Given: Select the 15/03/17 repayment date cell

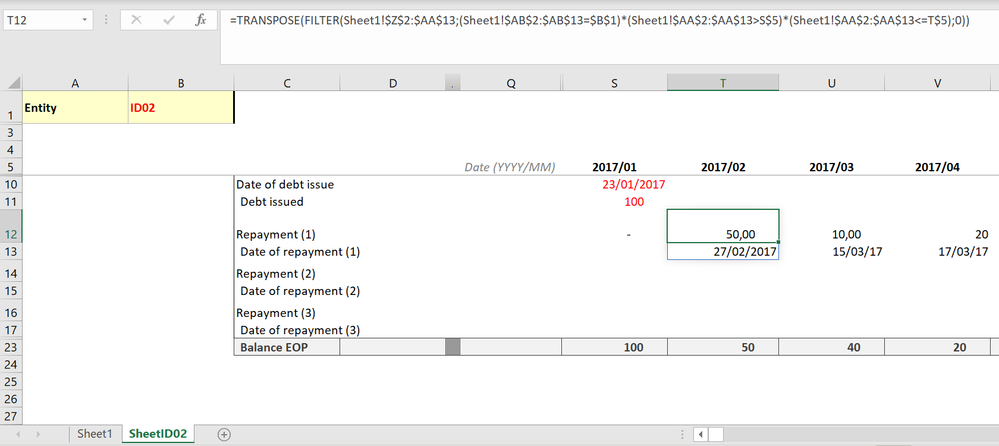Looking at the screenshot, I should click(831, 252).
